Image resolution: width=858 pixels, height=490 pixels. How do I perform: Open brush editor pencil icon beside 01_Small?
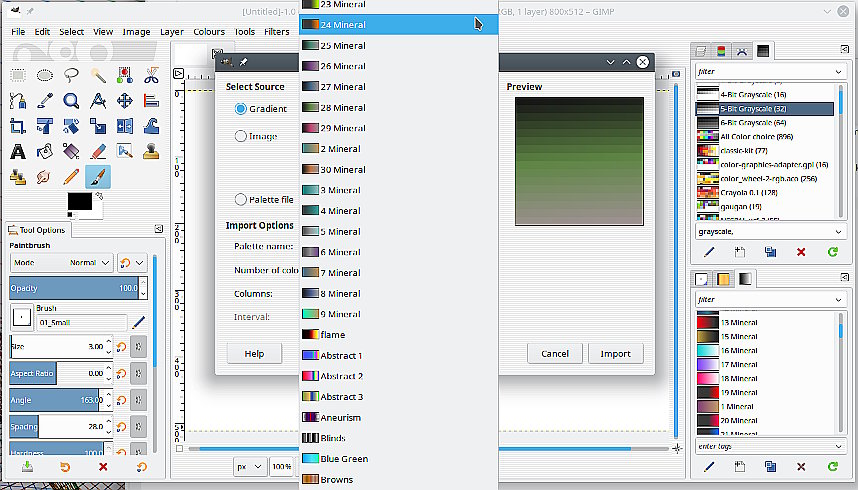coord(139,322)
